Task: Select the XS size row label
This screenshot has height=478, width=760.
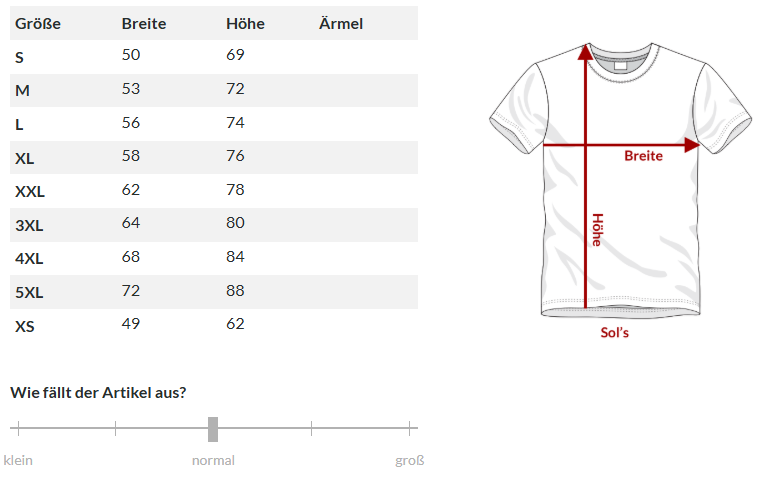Action: (25, 326)
